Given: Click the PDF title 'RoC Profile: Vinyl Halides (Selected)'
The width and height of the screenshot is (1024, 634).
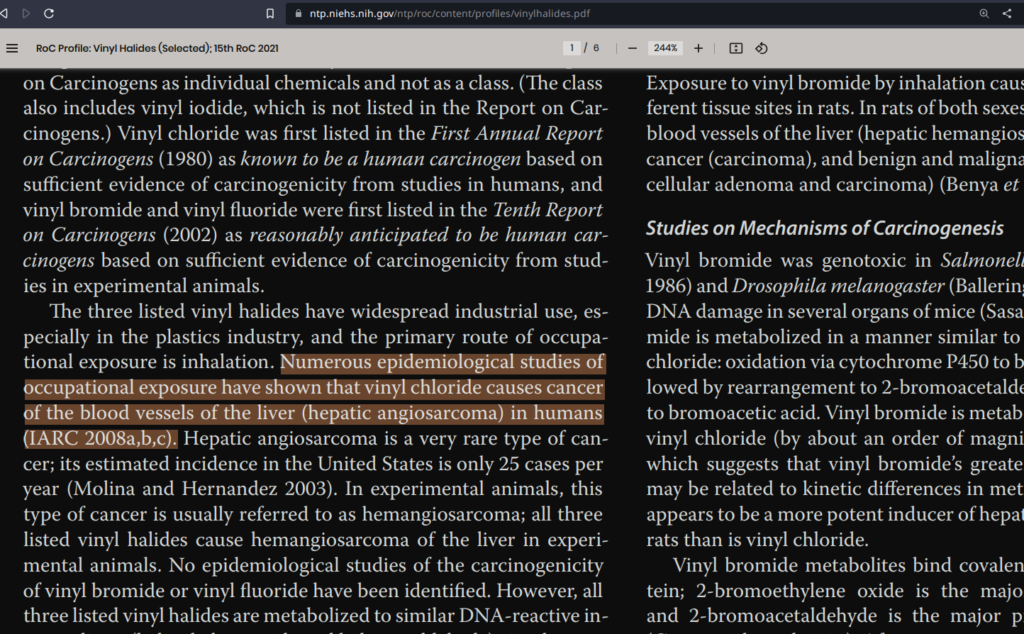Looking at the screenshot, I should (x=157, y=48).
